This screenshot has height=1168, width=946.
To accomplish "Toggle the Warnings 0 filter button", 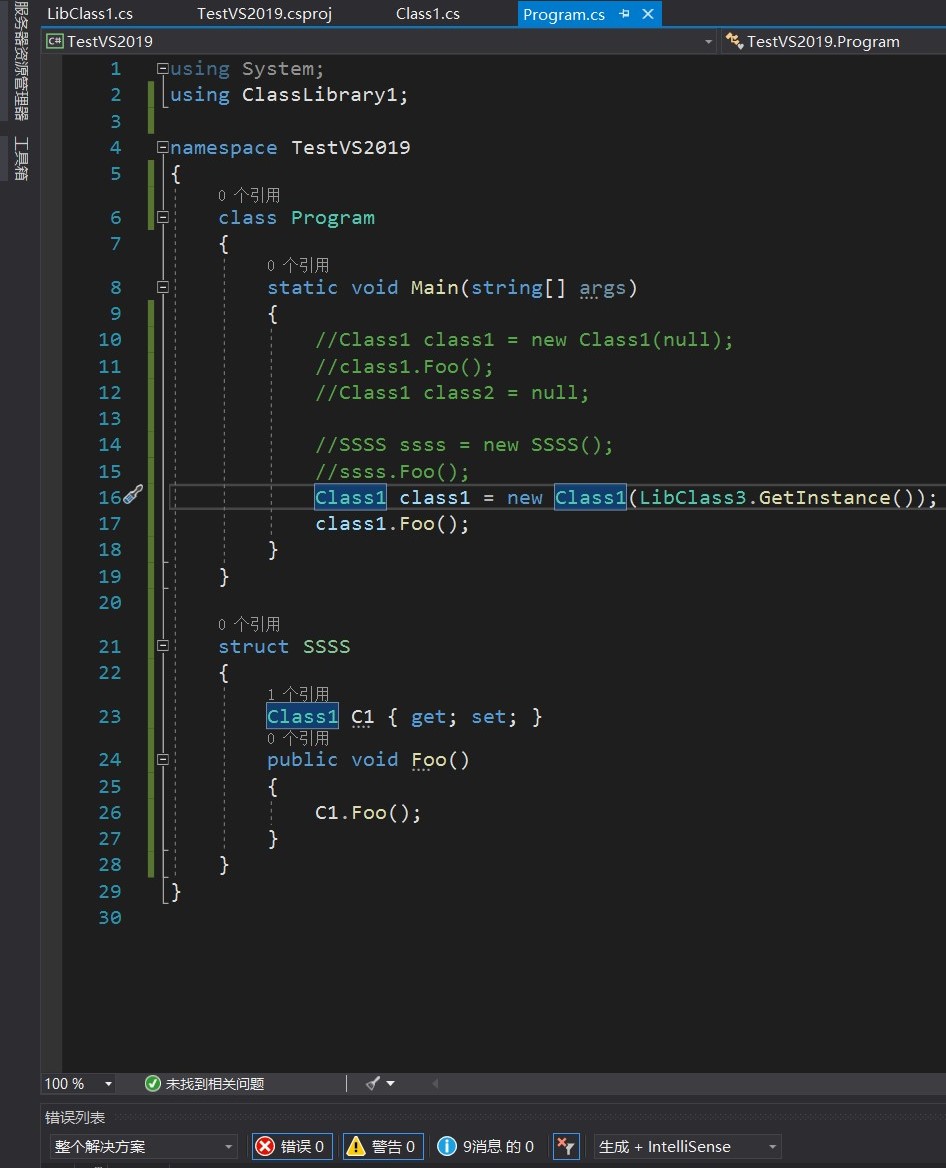I will click(383, 1147).
